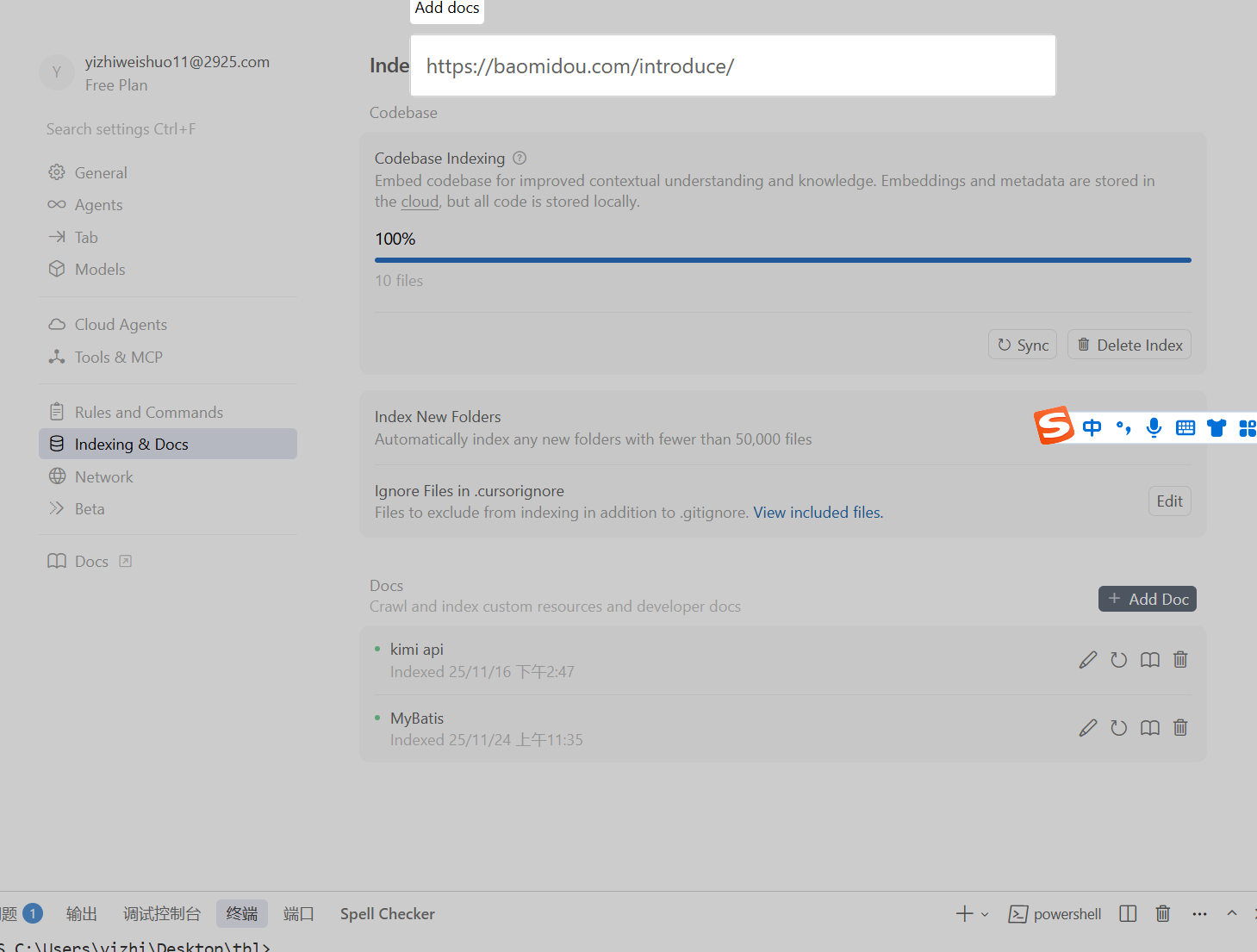Click the IME microphone voice input
This screenshot has width=1257, height=952.
pos(1154,427)
